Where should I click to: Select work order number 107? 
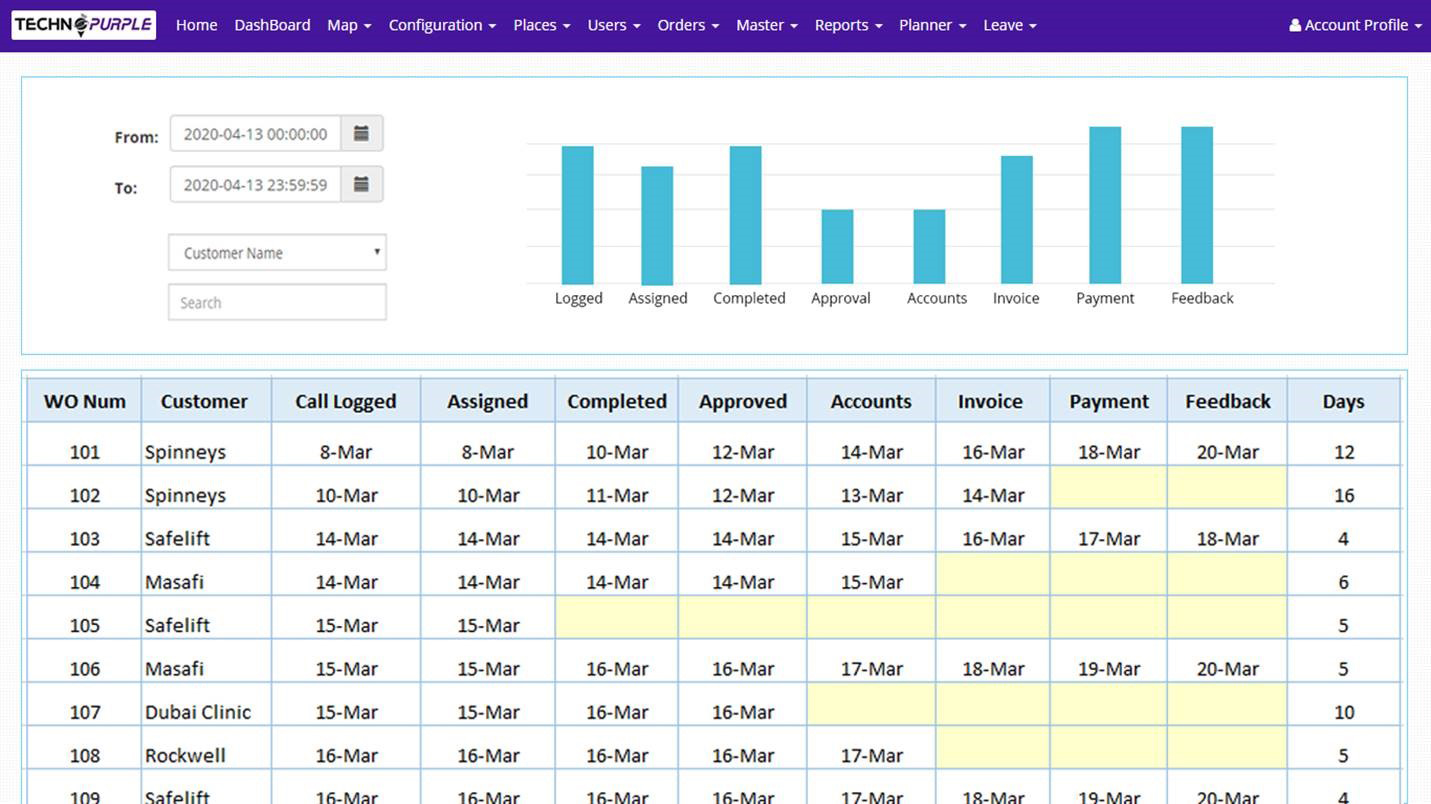pyautogui.click(x=85, y=712)
